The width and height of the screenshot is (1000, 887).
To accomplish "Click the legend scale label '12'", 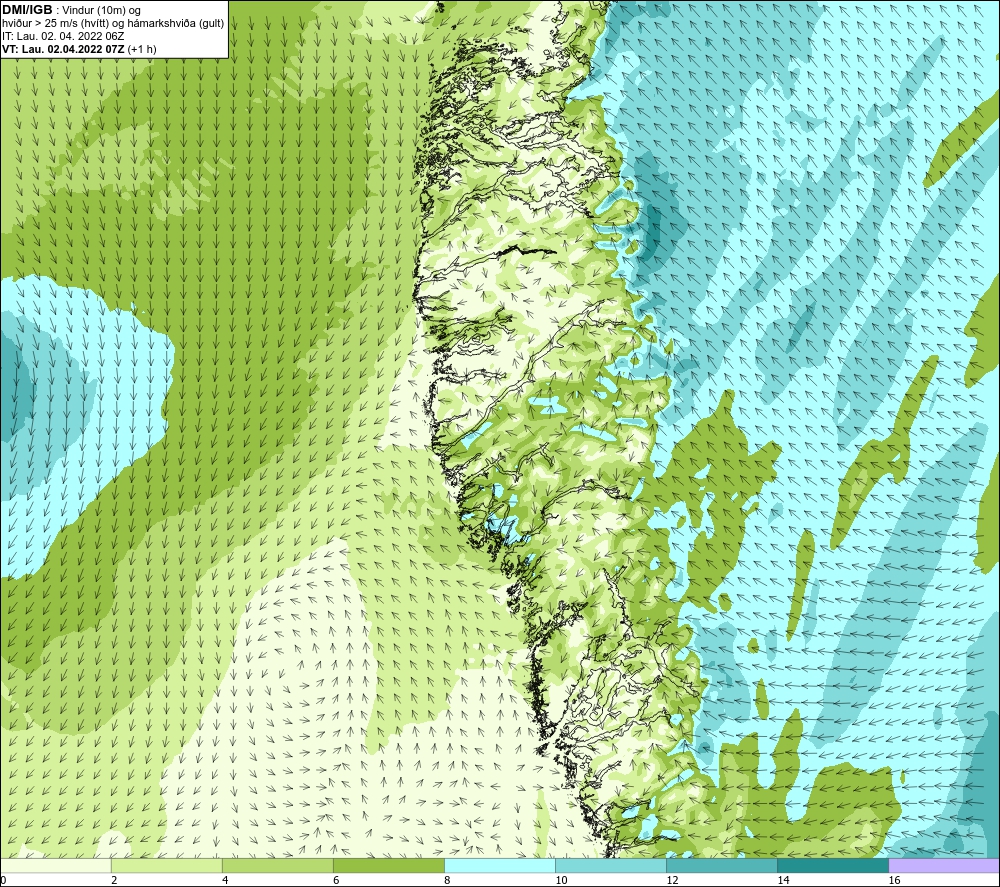I will click(672, 880).
